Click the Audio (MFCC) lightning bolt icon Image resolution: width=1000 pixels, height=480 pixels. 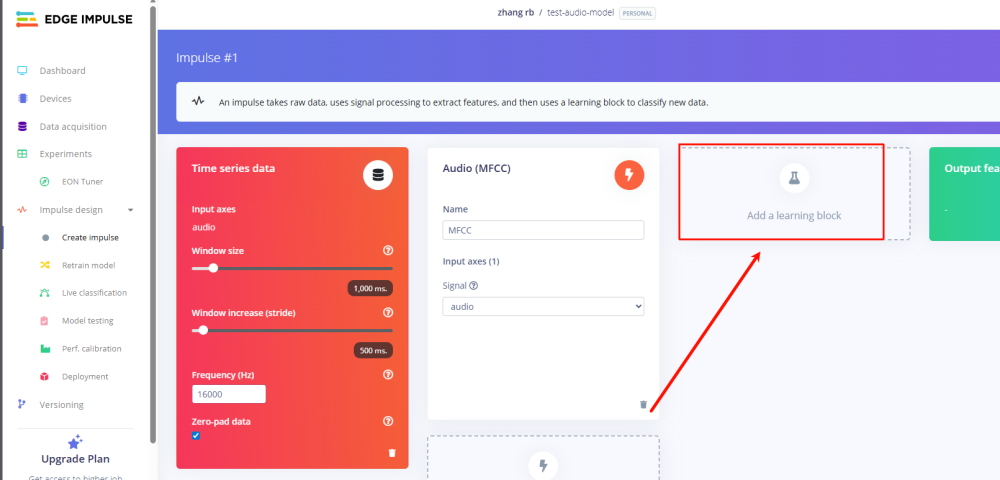coord(629,175)
